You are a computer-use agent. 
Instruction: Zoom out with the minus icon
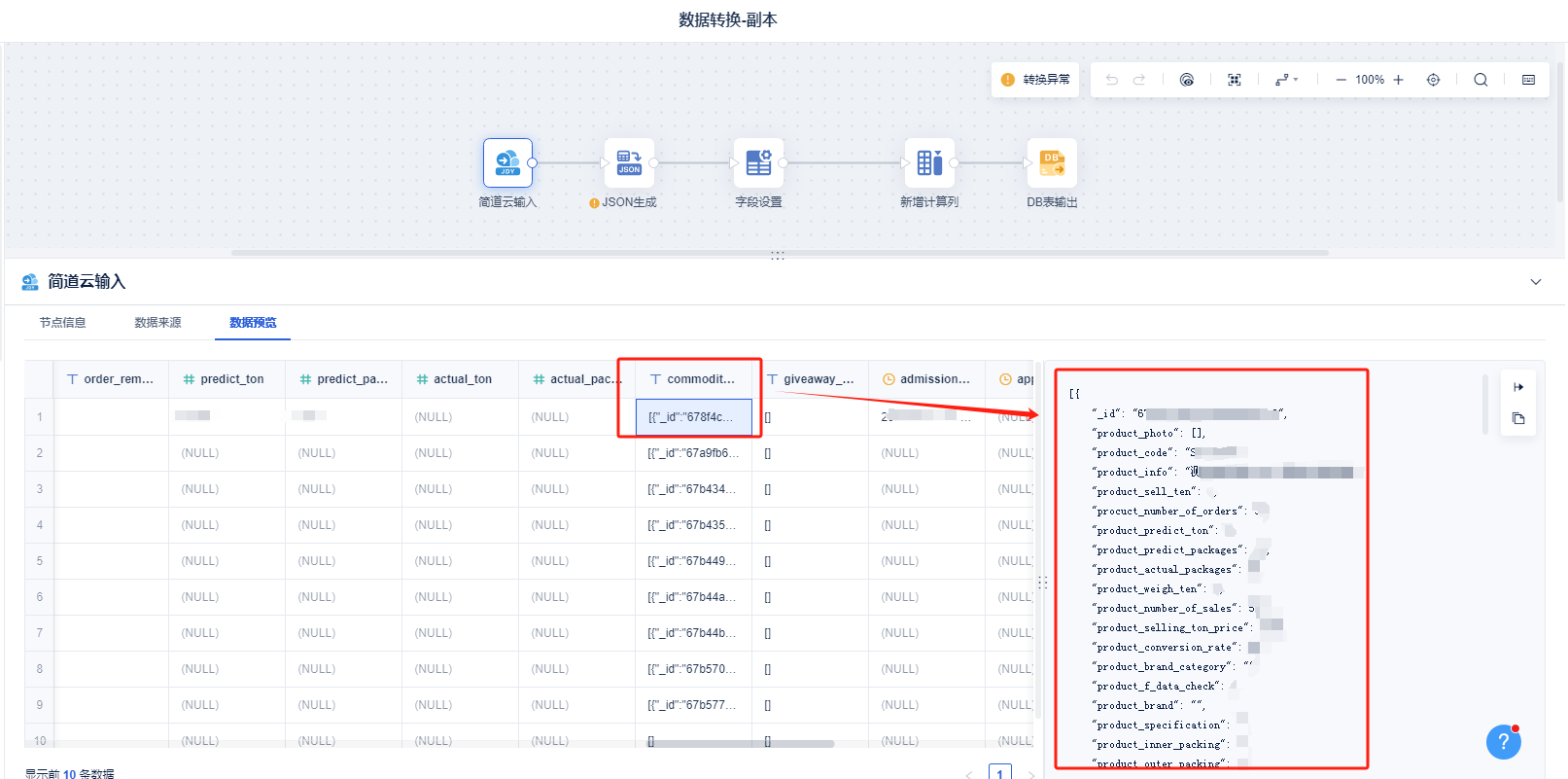click(x=1341, y=80)
